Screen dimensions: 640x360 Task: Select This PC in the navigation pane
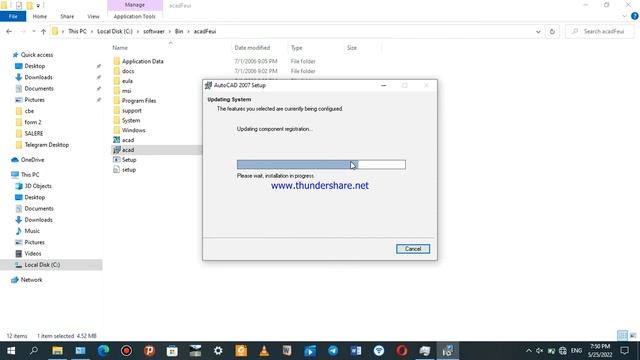(30, 175)
